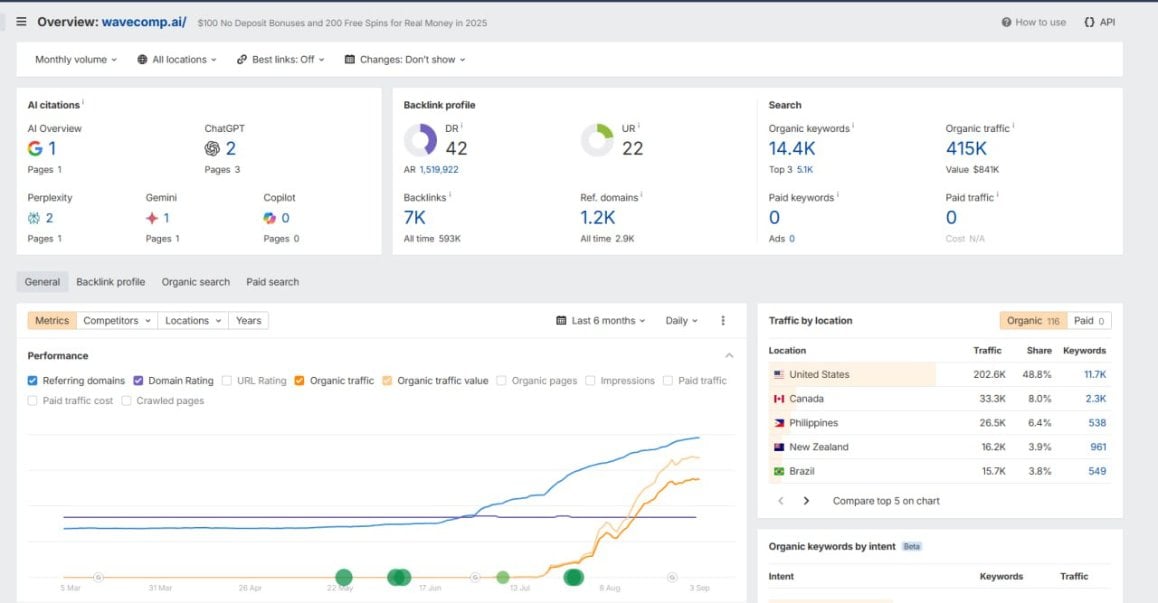1158x603 pixels.
Task: Collapse the Performance section chevron
Action: click(x=730, y=356)
